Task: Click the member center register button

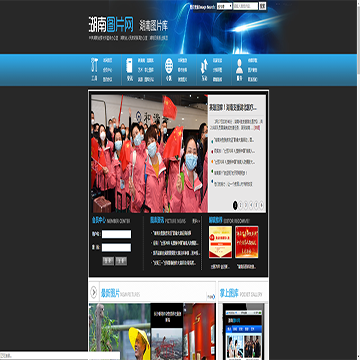Action: [x=121, y=261]
